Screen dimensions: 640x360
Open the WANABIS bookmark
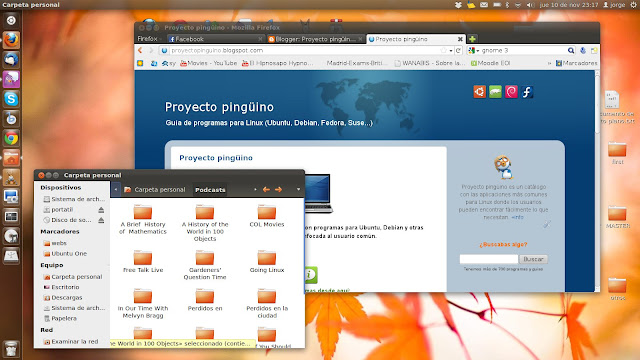pyautogui.click(x=430, y=63)
